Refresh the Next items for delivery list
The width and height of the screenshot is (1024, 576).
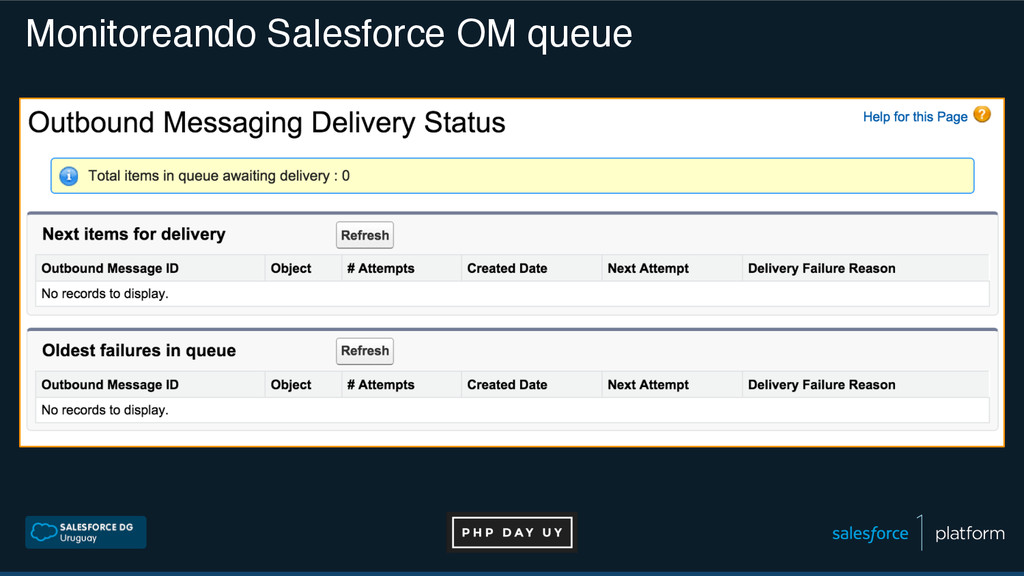[364, 235]
